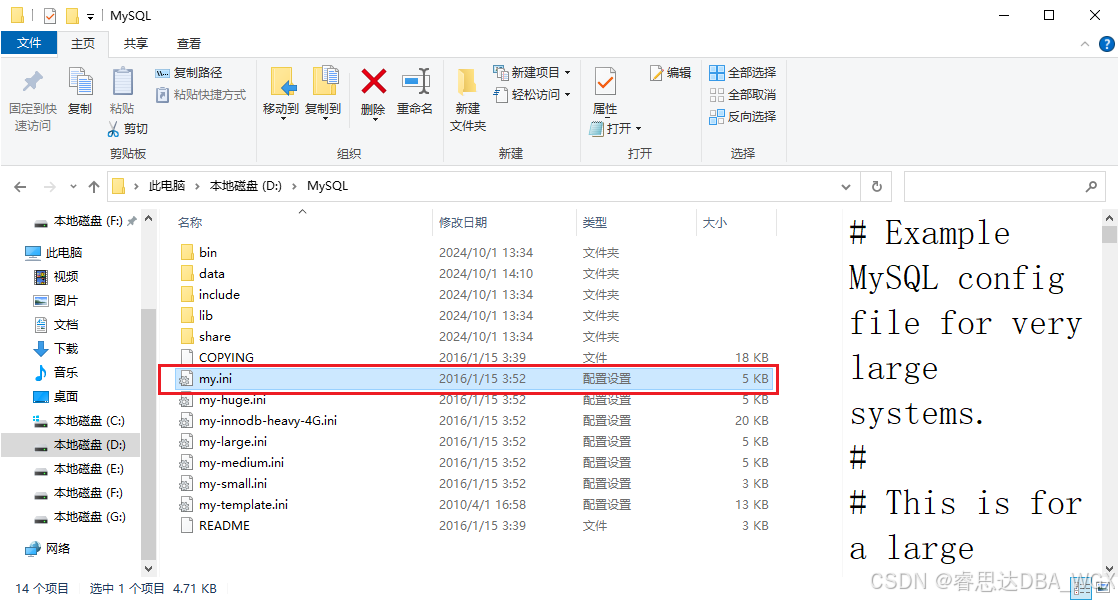
Task: Open the New item (新建项目) dropdown
Action: 532,73
